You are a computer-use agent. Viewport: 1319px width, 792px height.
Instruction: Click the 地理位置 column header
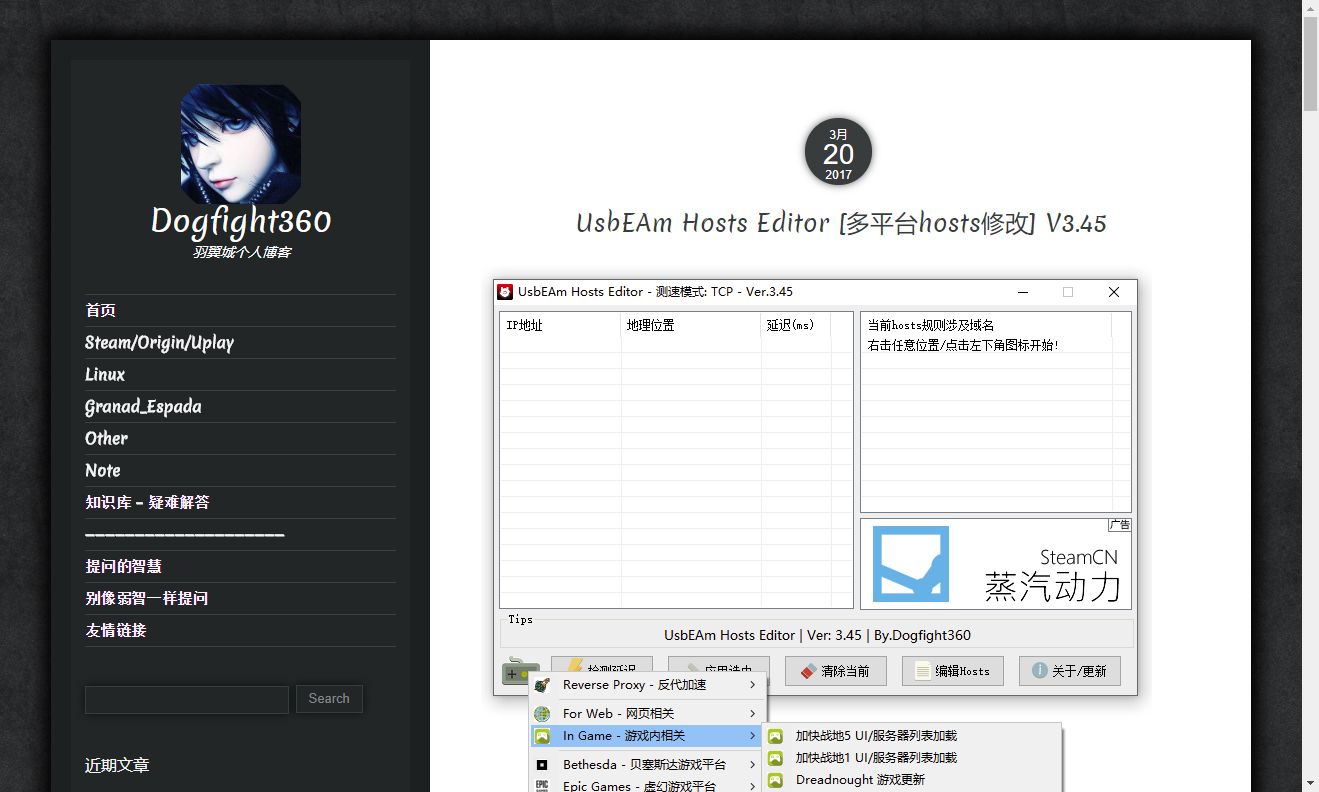point(691,325)
